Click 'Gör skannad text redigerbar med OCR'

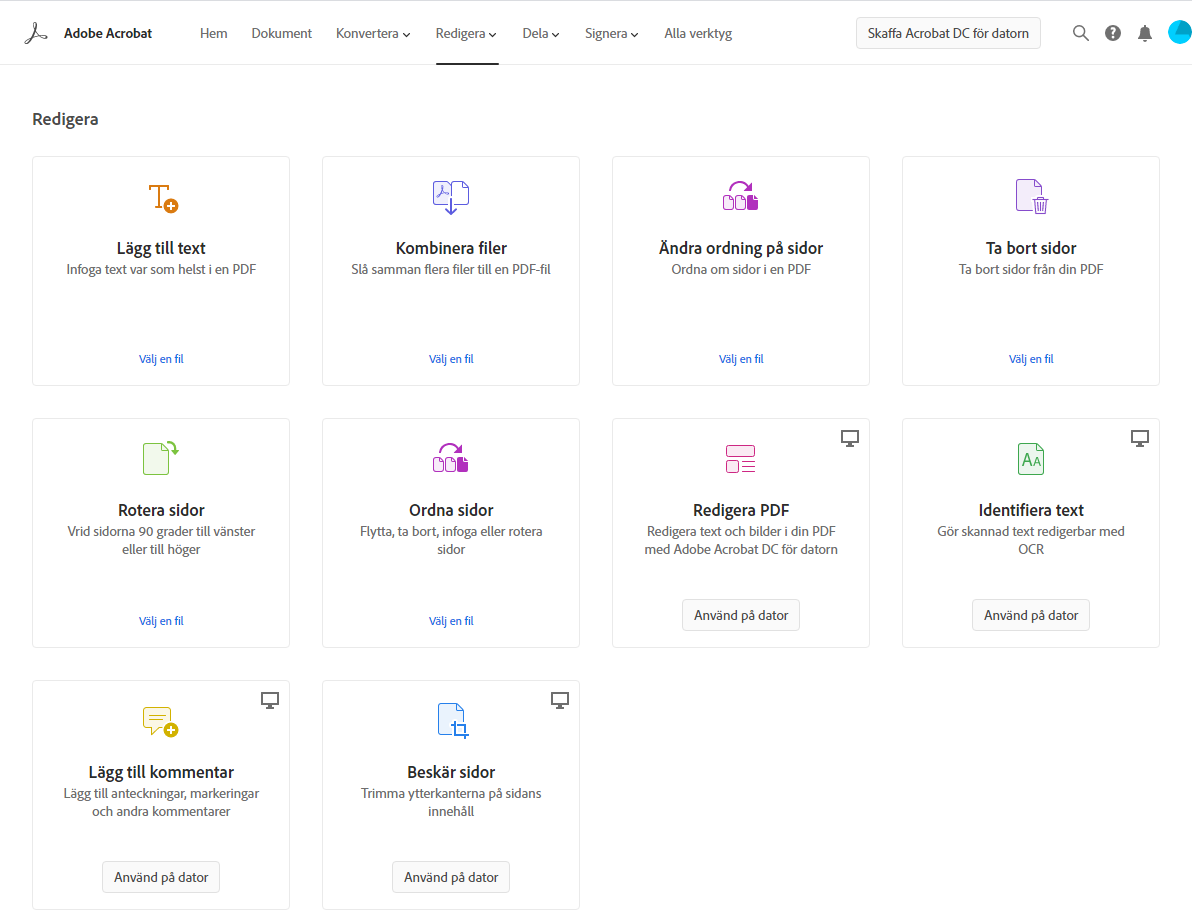(x=1031, y=540)
